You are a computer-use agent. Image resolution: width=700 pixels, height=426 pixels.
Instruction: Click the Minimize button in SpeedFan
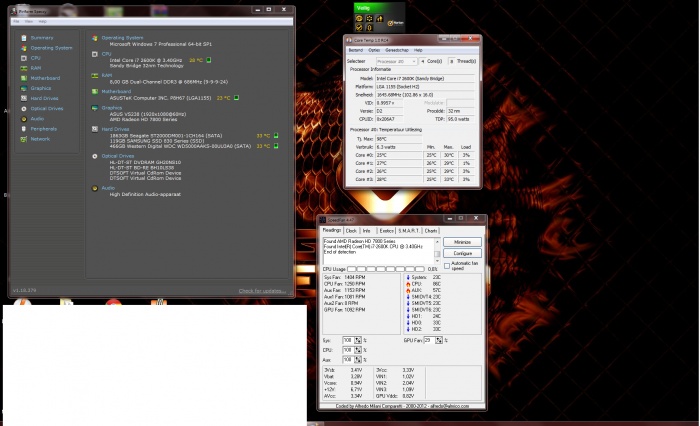click(x=461, y=242)
